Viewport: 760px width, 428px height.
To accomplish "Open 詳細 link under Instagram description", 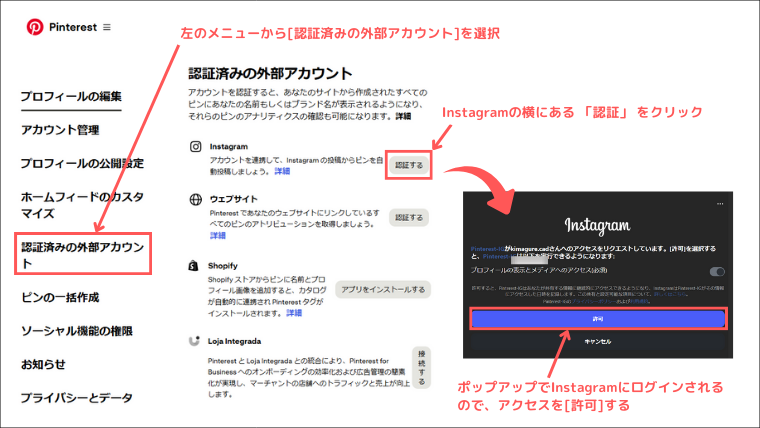I will click(282, 171).
